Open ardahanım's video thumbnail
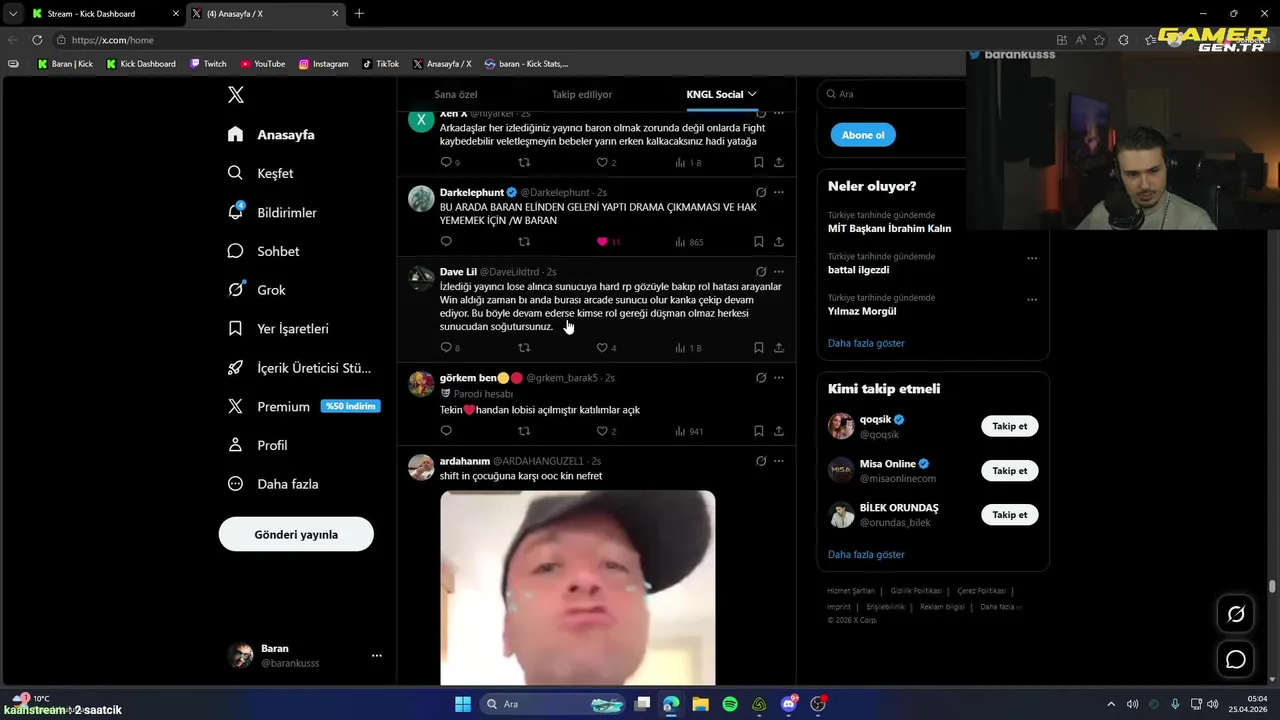 [578, 588]
